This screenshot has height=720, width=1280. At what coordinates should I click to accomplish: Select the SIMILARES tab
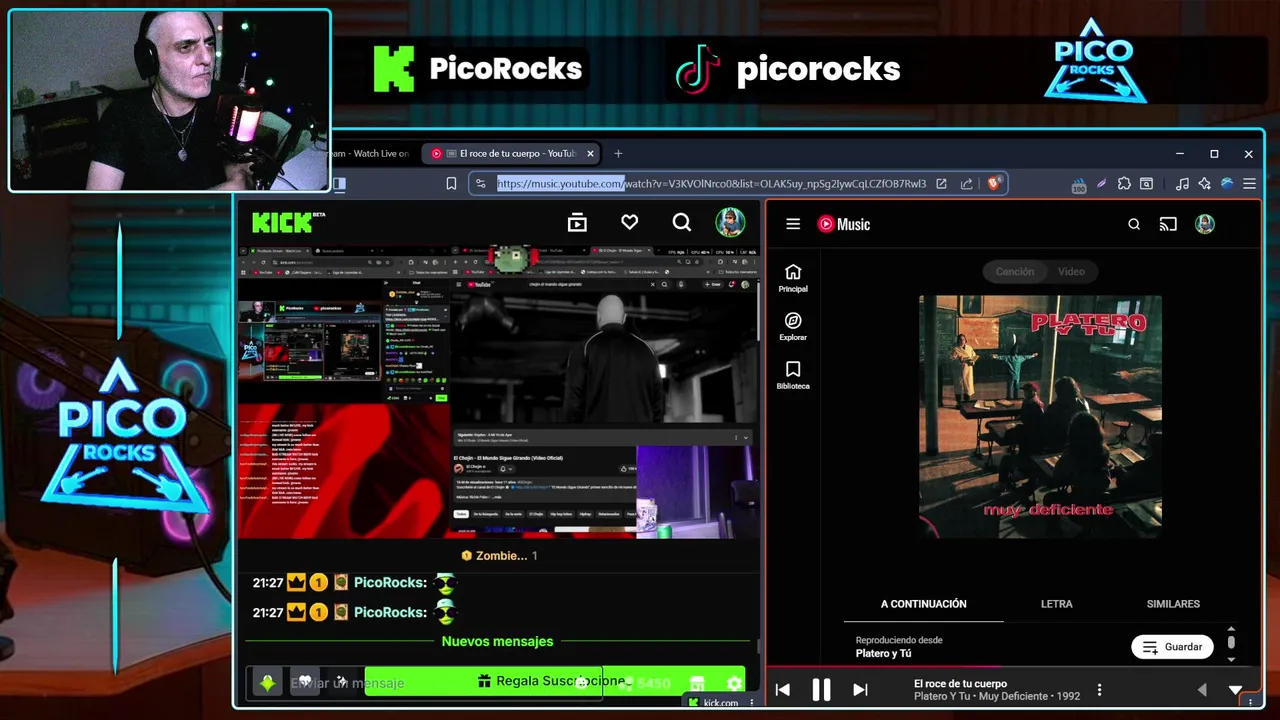pyautogui.click(x=1173, y=604)
